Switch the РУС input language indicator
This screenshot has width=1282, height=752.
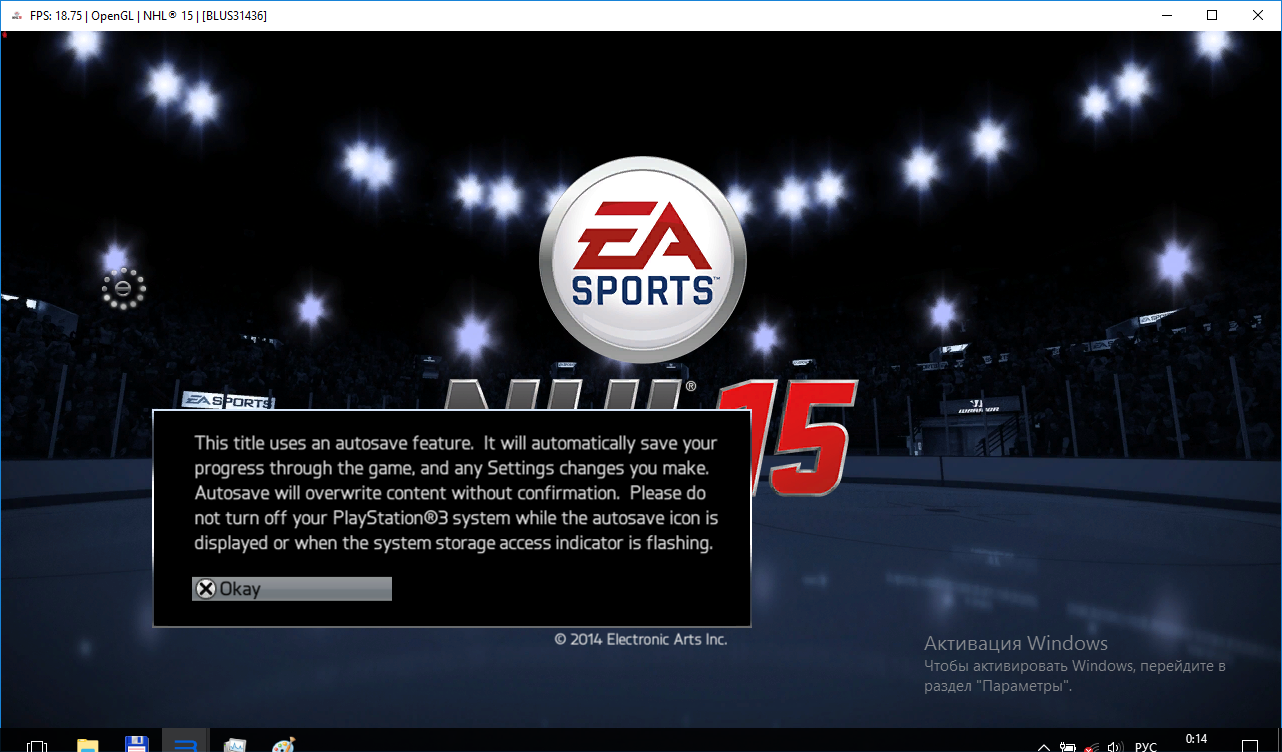tap(1146, 746)
